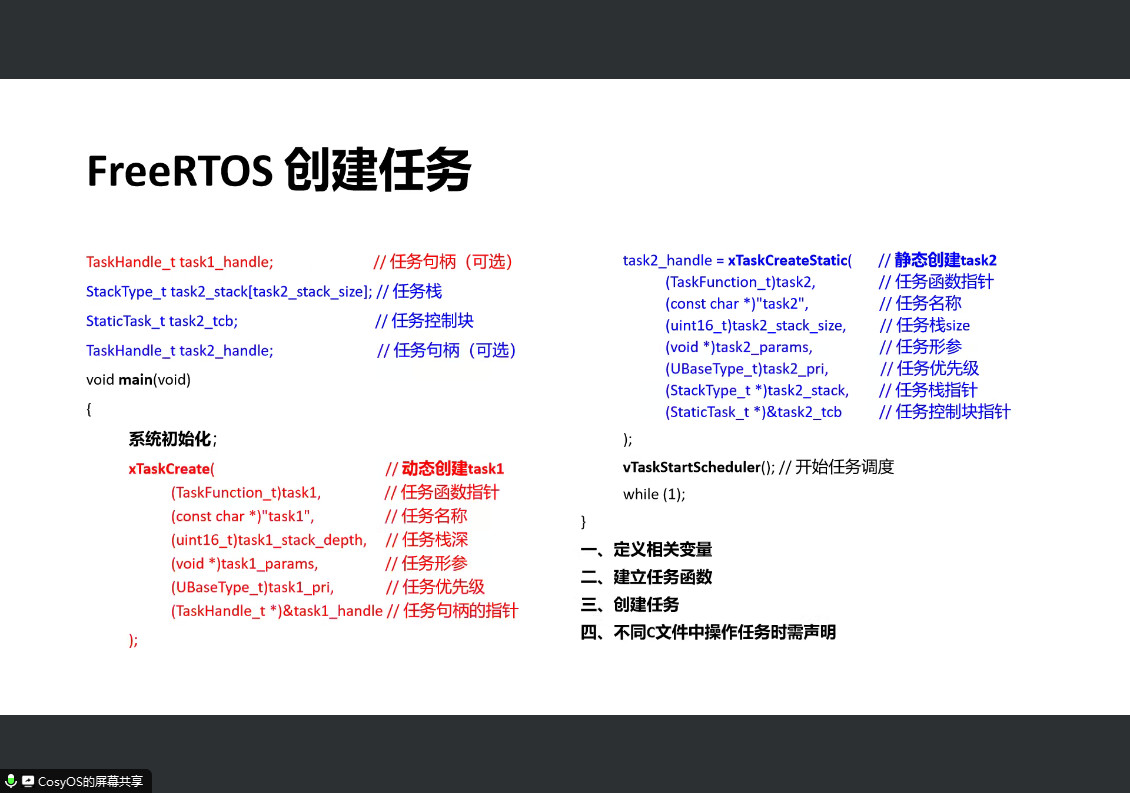Viewport: 1130px width, 793px height.
Task: Click 'TaskHandle_t task1_handle;' line
Action: tap(179, 262)
